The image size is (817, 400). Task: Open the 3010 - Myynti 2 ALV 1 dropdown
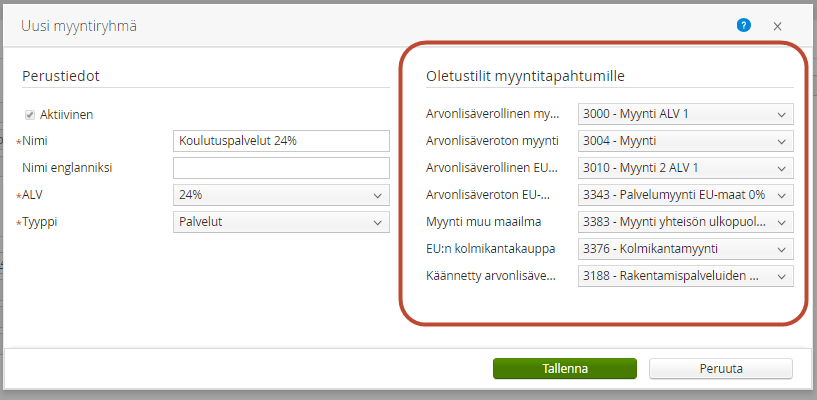point(685,168)
